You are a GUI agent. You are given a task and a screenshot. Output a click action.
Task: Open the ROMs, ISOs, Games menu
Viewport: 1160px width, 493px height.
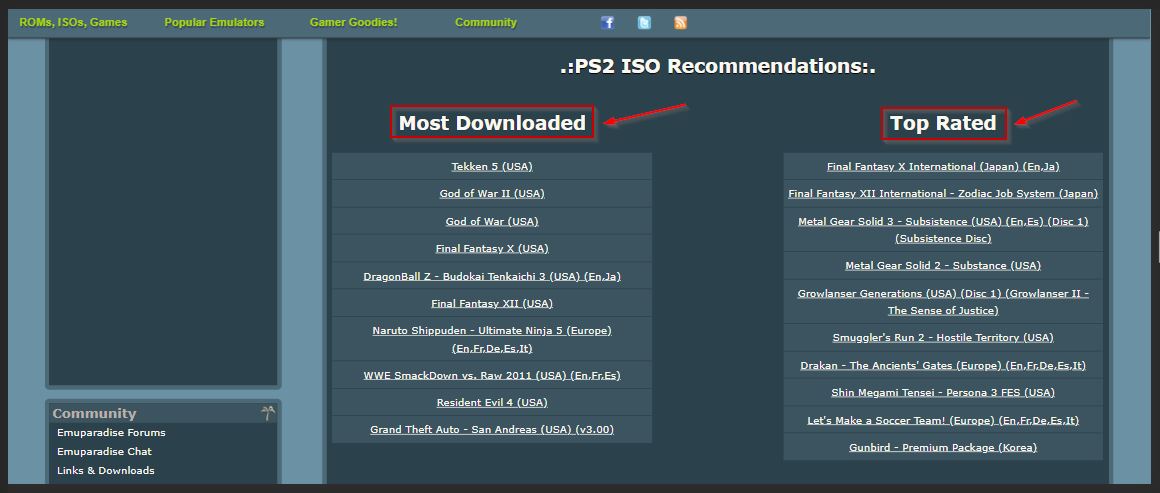(73, 22)
